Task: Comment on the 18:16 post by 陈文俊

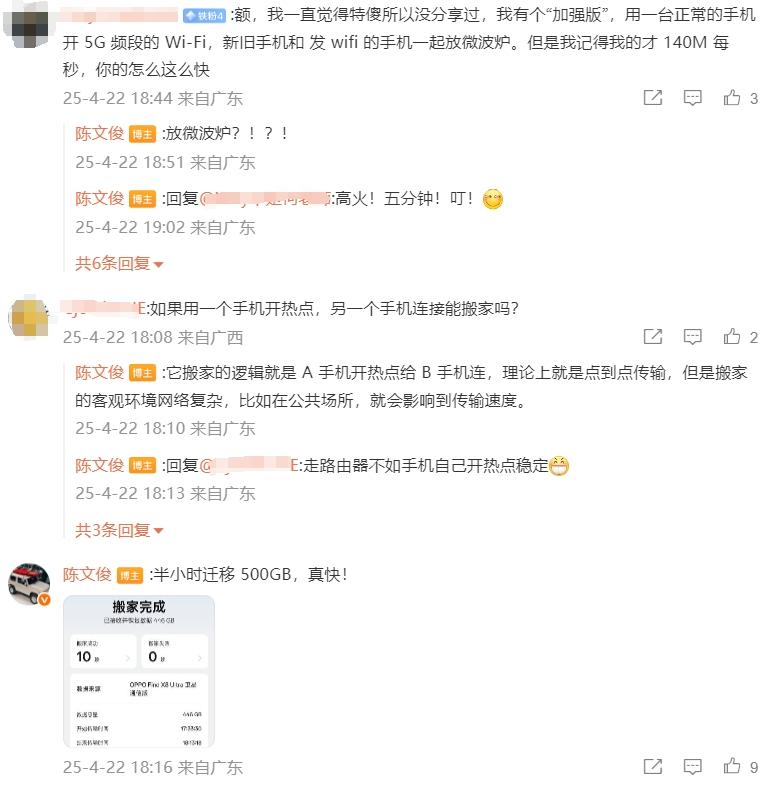Action: tap(692, 766)
